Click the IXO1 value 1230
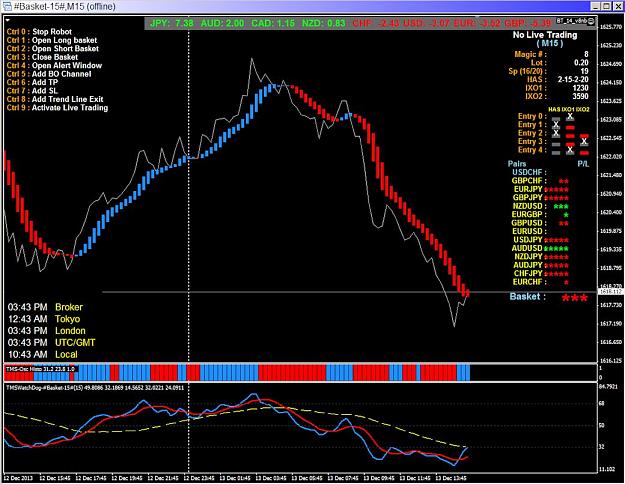This screenshot has width=625, height=484. (x=580, y=88)
